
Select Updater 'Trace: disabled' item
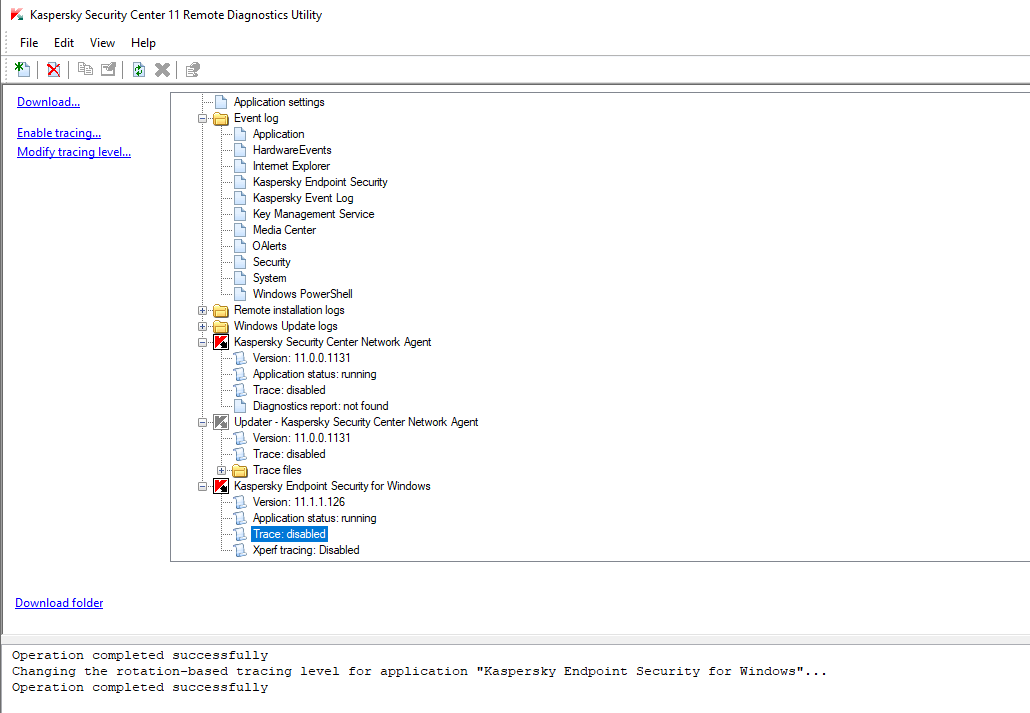[289, 454]
